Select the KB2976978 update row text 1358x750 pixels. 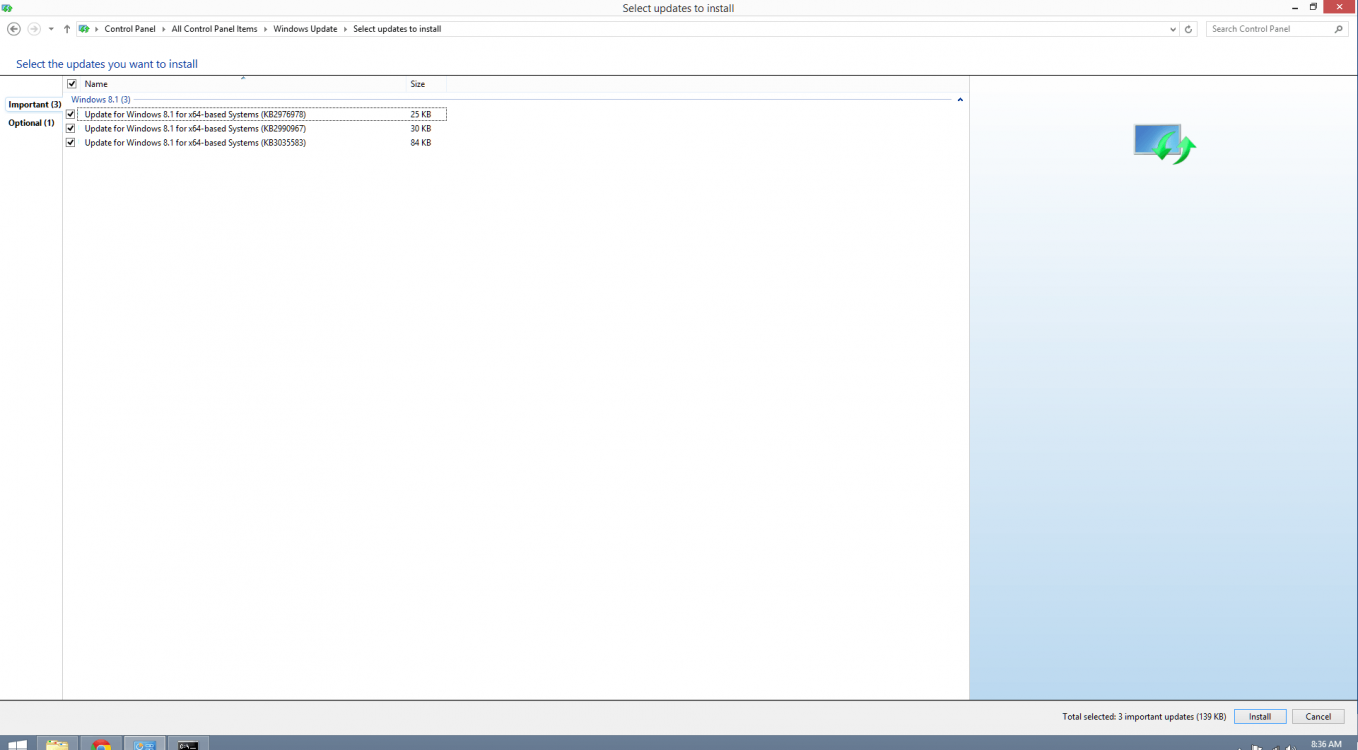click(x=195, y=114)
